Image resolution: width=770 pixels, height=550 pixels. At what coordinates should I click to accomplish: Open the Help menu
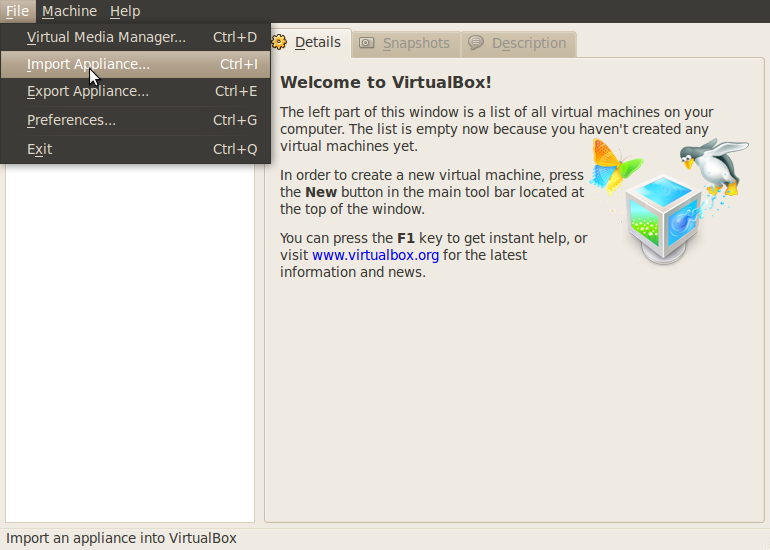pyautogui.click(x=125, y=11)
